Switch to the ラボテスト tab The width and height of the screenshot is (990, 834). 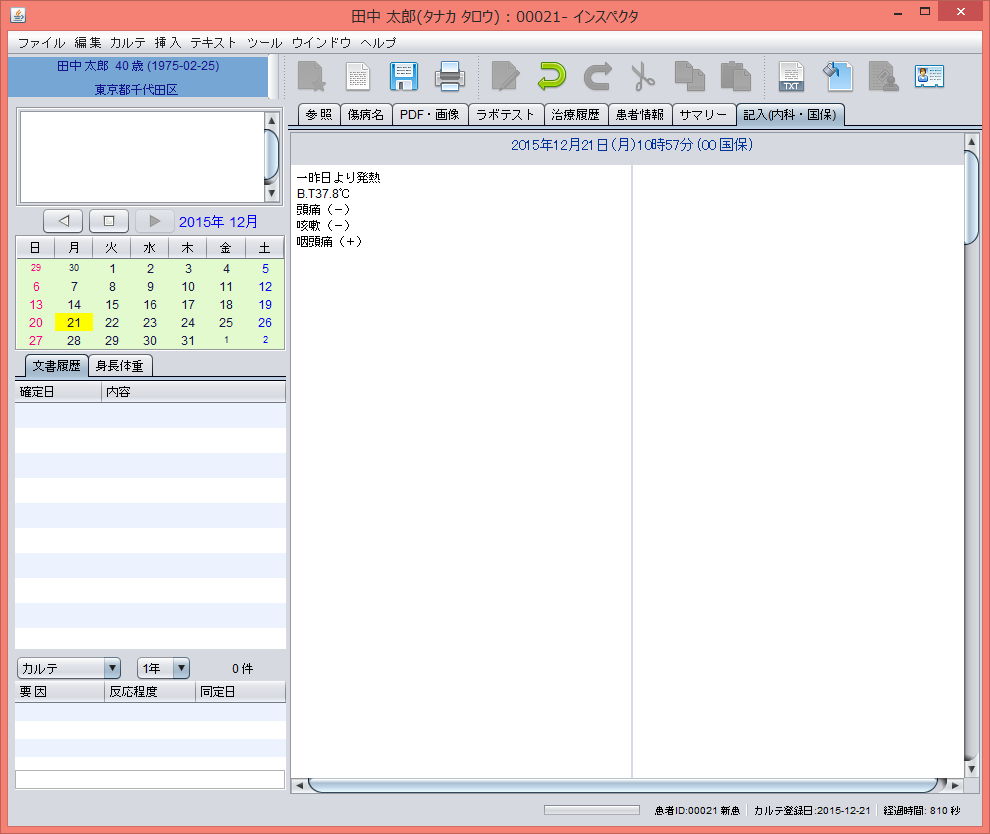tap(506, 114)
